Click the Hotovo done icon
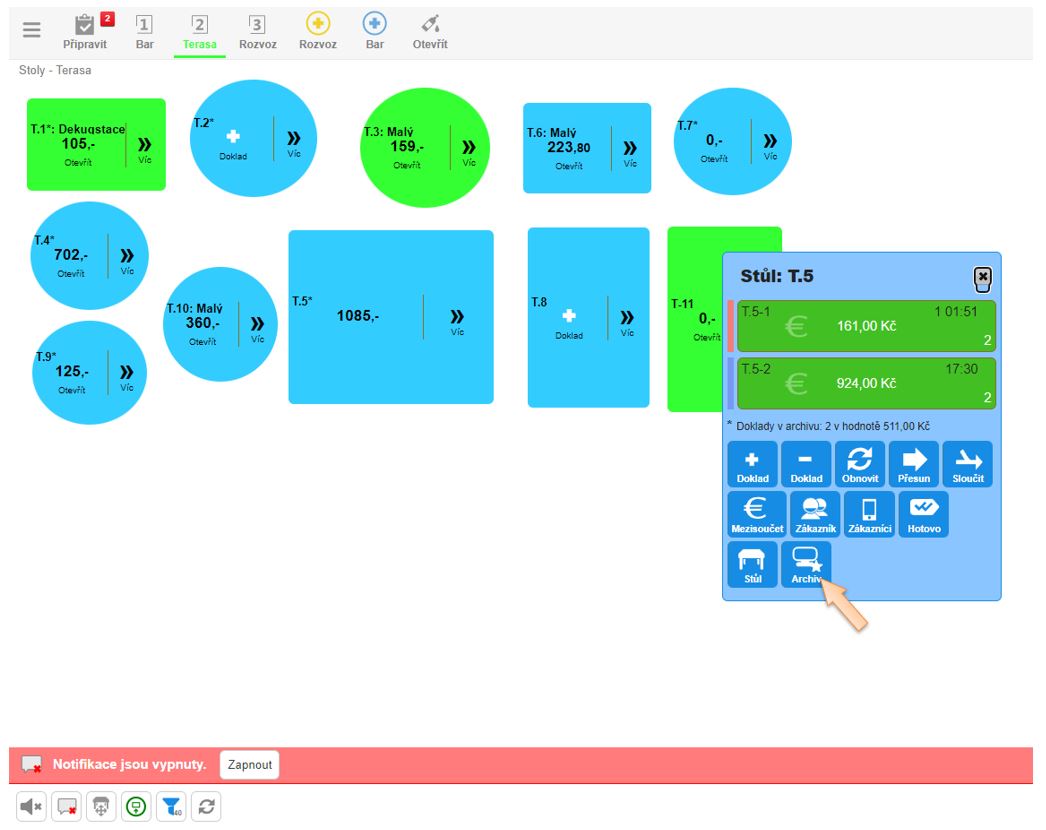The height and width of the screenshot is (830, 1046). (x=923, y=514)
